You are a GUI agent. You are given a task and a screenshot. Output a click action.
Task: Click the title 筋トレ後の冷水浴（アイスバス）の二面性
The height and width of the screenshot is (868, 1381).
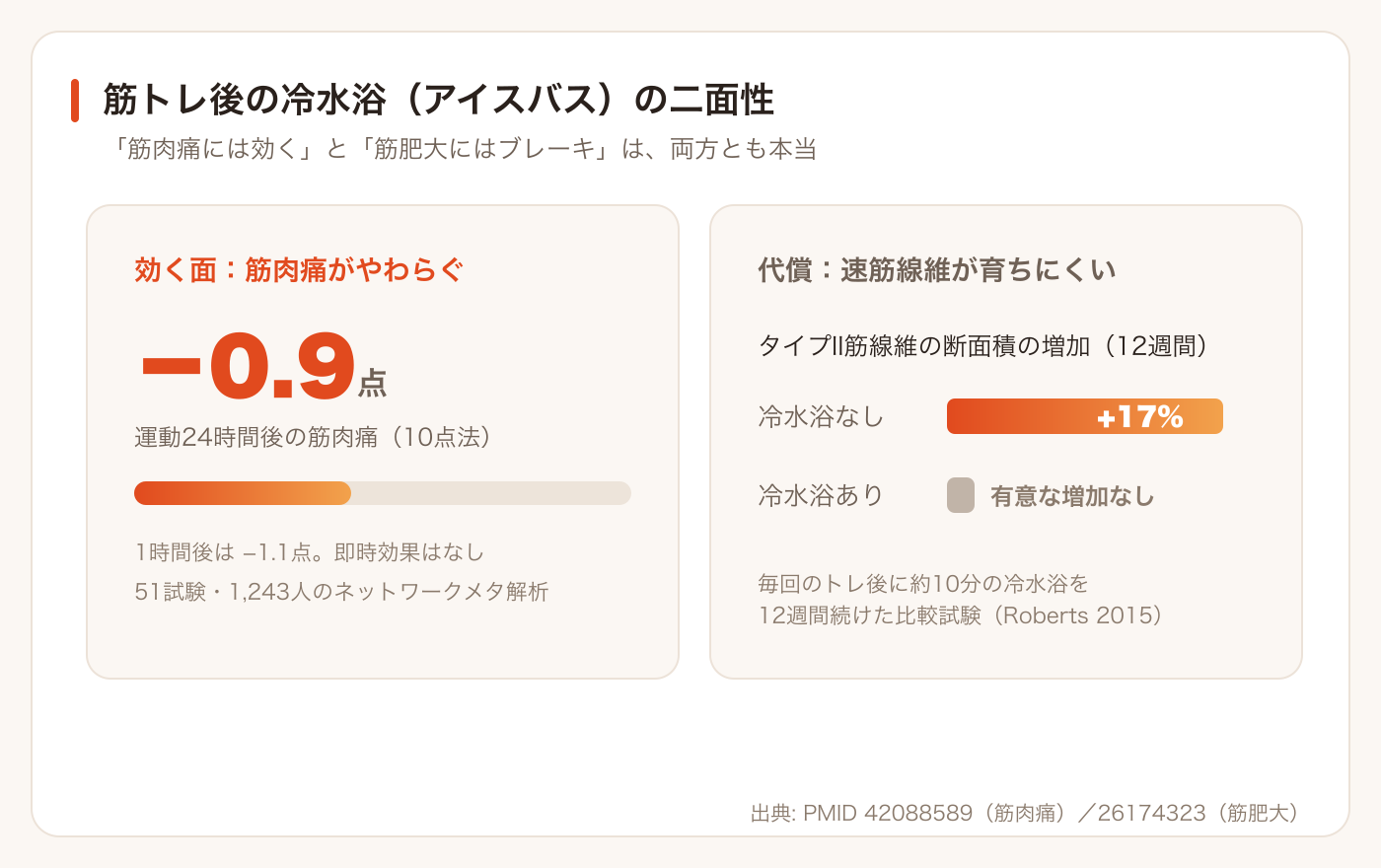438,100
